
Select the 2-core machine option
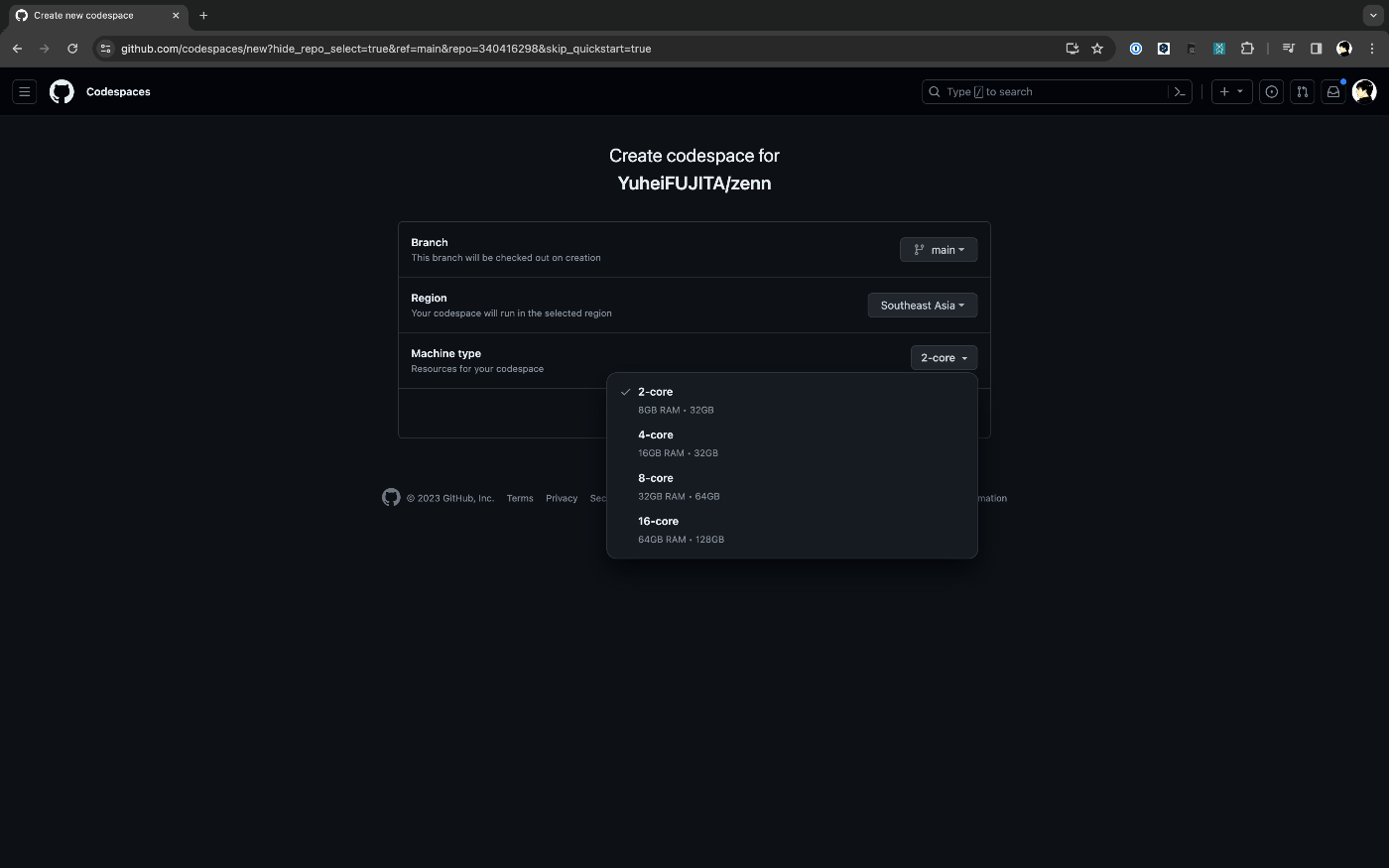coord(792,400)
